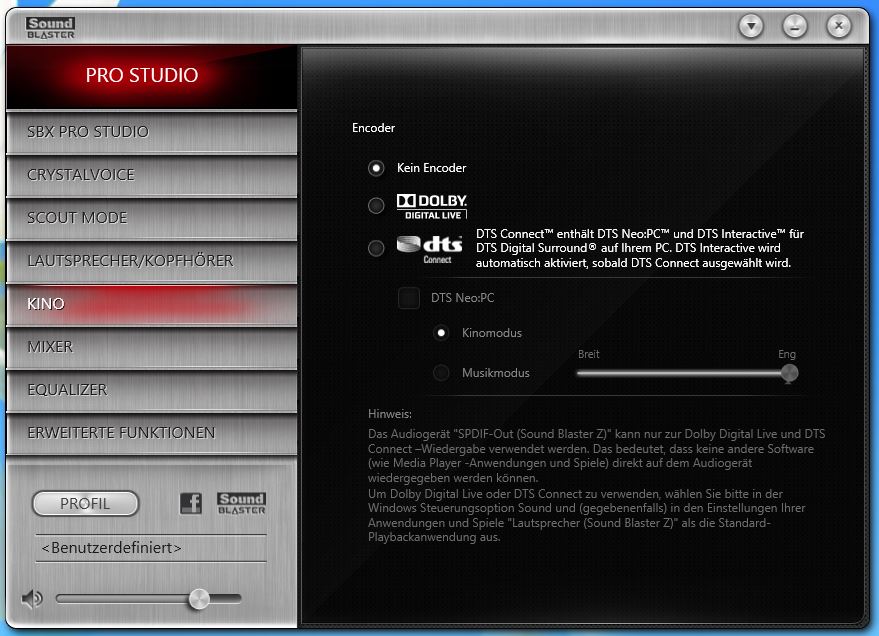Open the Facebook icon link
The height and width of the screenshot is (636, 879).
coord(191,503)
